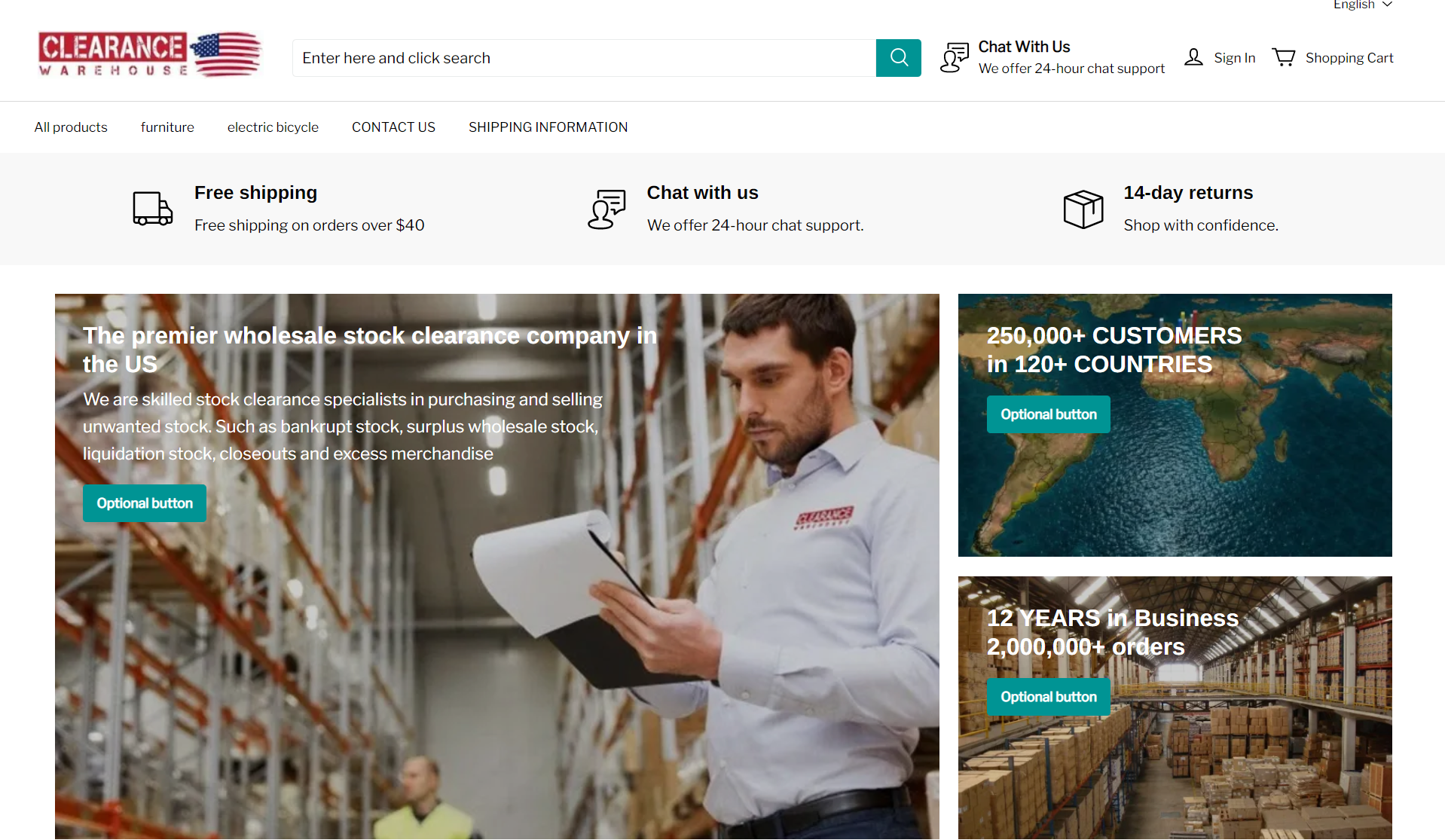This screenshot has width=1445, height=840.
Task: Open the furniture category
Action: (167, 127)
